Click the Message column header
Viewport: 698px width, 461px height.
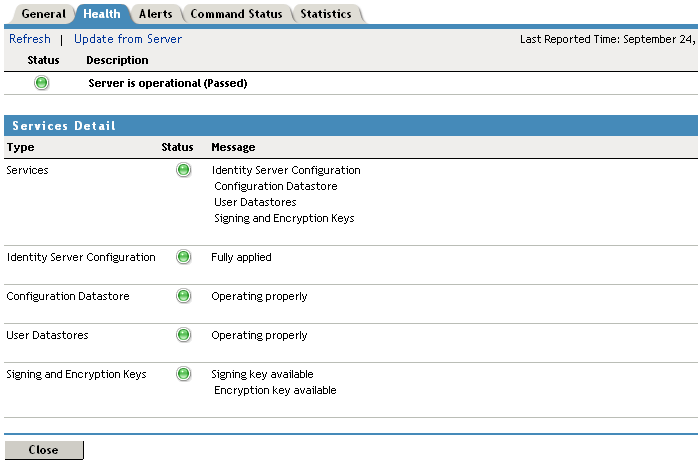[x=233, y=147]
